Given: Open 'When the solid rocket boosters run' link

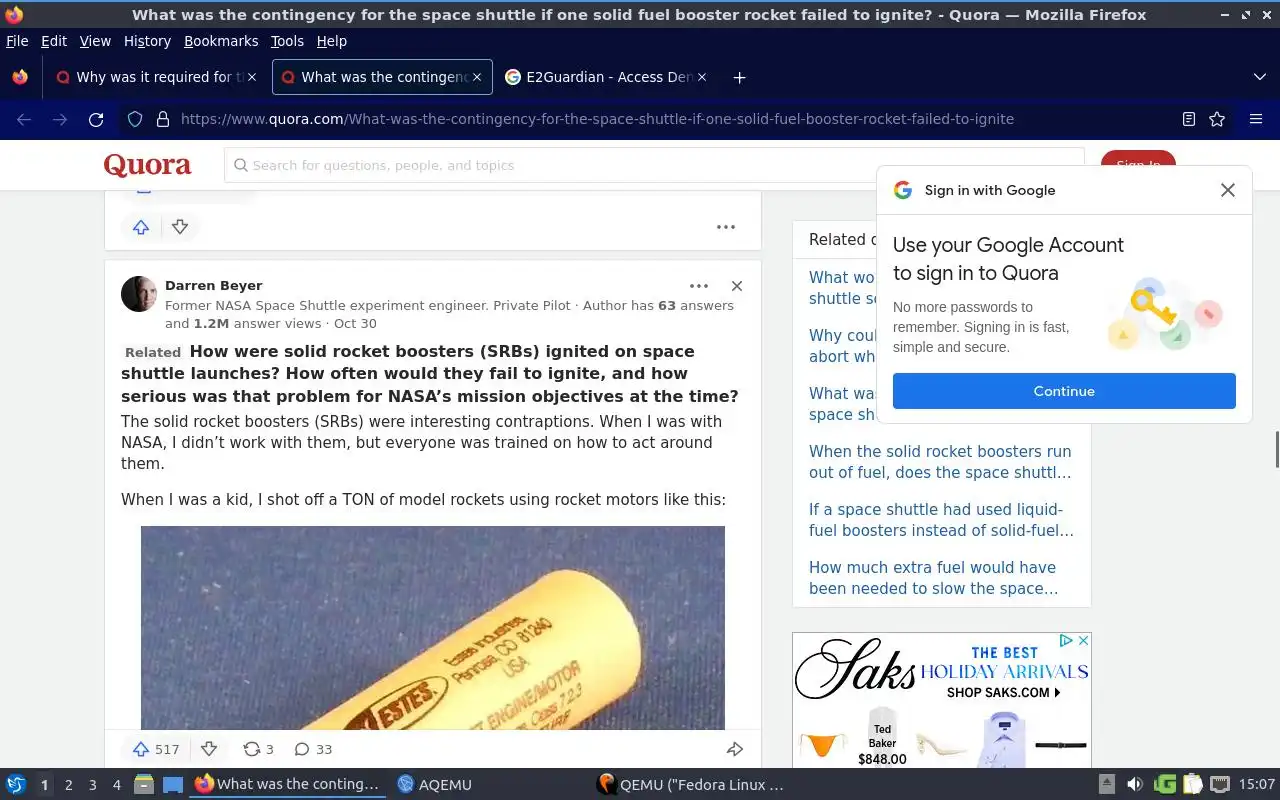Looking at the screenshot, I should pyautogui.click(x=940, y=462).
